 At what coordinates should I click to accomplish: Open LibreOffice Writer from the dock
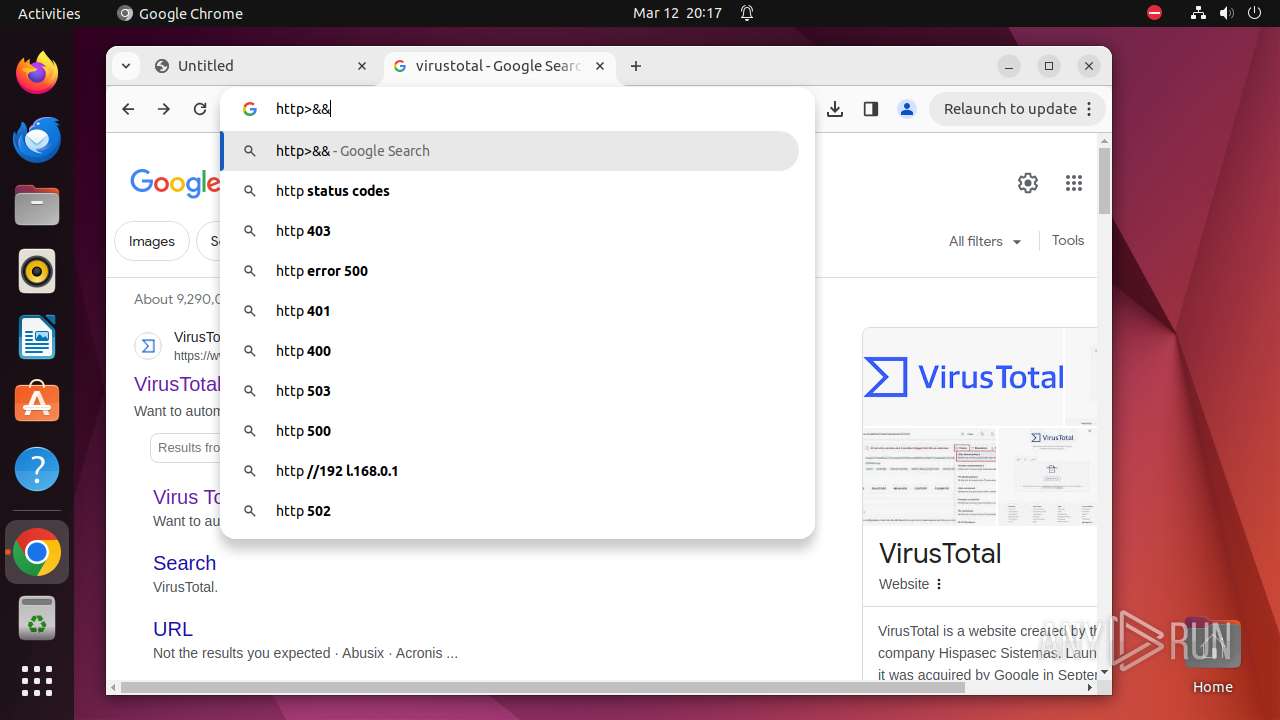click(37, 337)
